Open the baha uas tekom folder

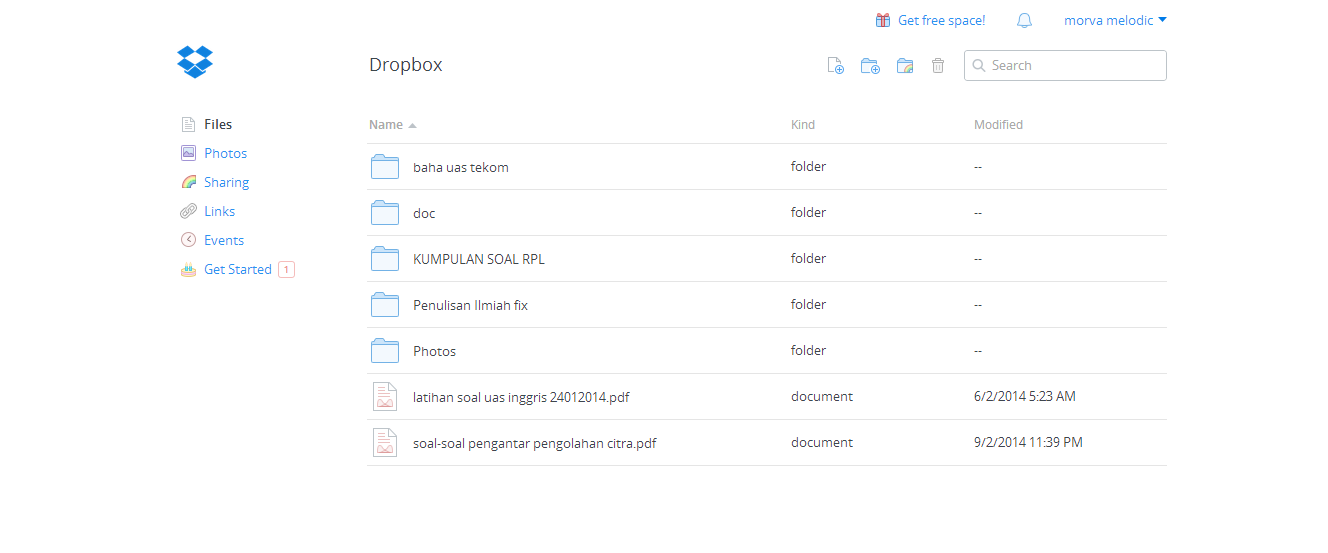pyautogui.click(x=461, y=167)
